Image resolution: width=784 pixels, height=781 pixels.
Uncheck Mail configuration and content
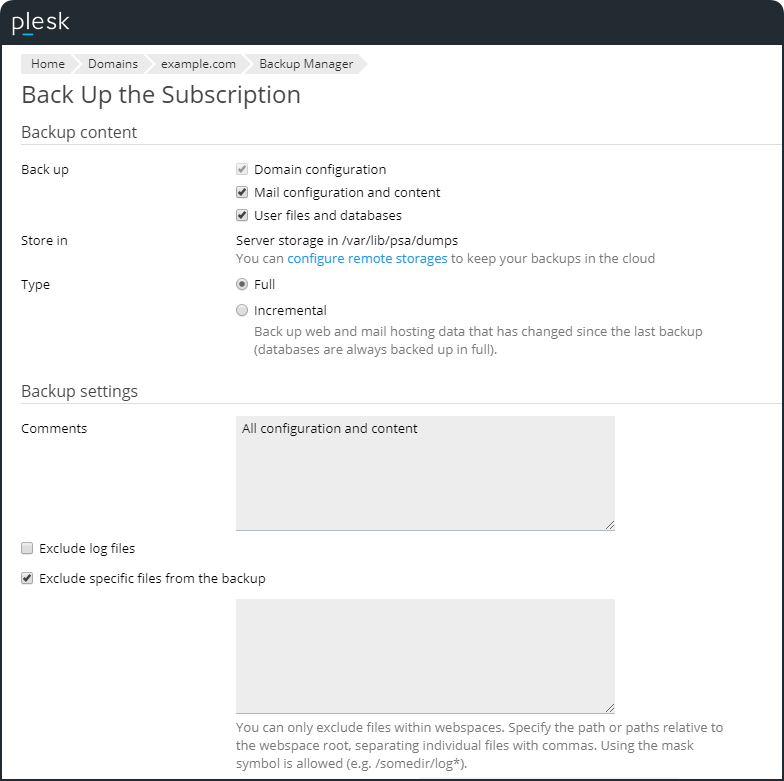tap(242, 193)
